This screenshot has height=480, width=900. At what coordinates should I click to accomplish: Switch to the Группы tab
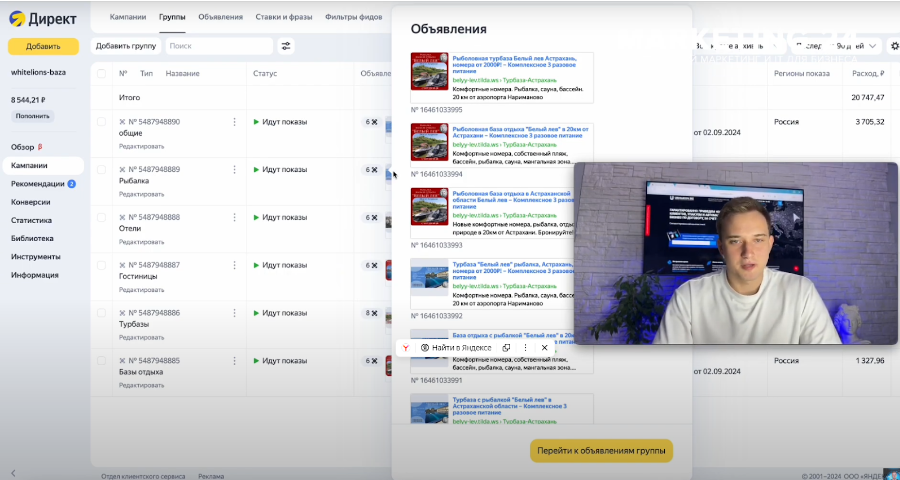pyautogui.click(x=172, y=17)
